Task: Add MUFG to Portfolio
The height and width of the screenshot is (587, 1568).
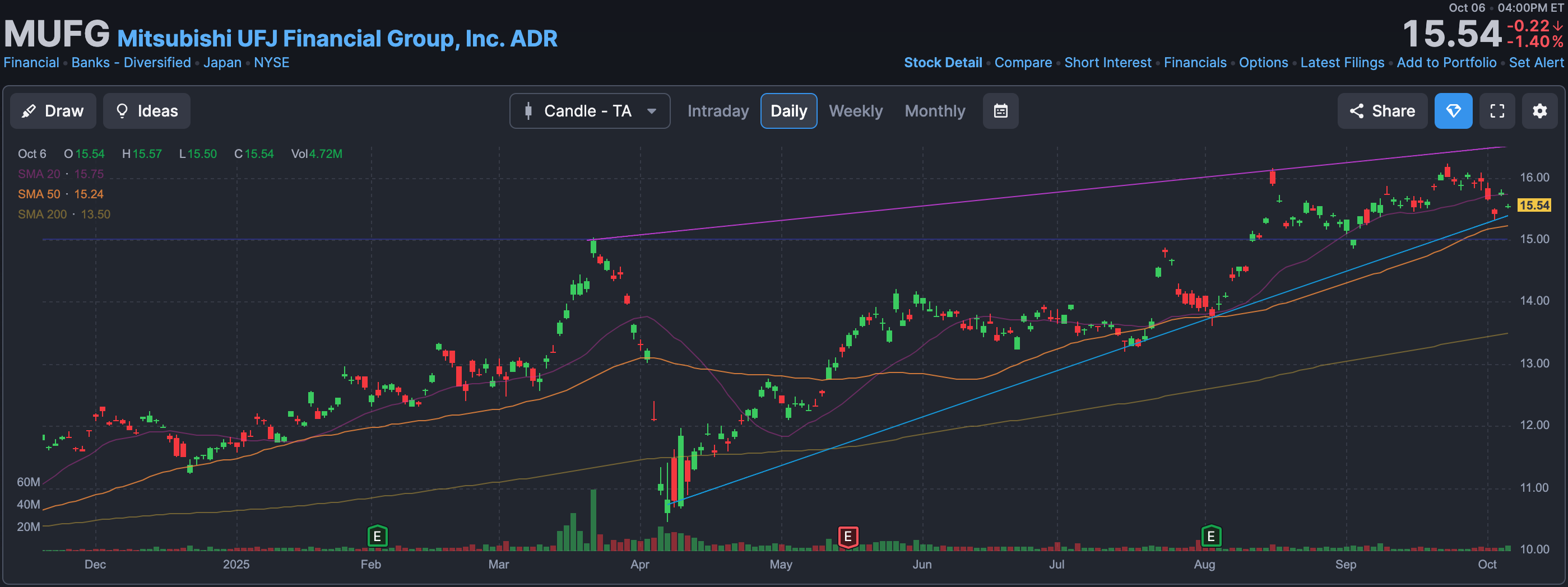Action: tap(1447, 63)
